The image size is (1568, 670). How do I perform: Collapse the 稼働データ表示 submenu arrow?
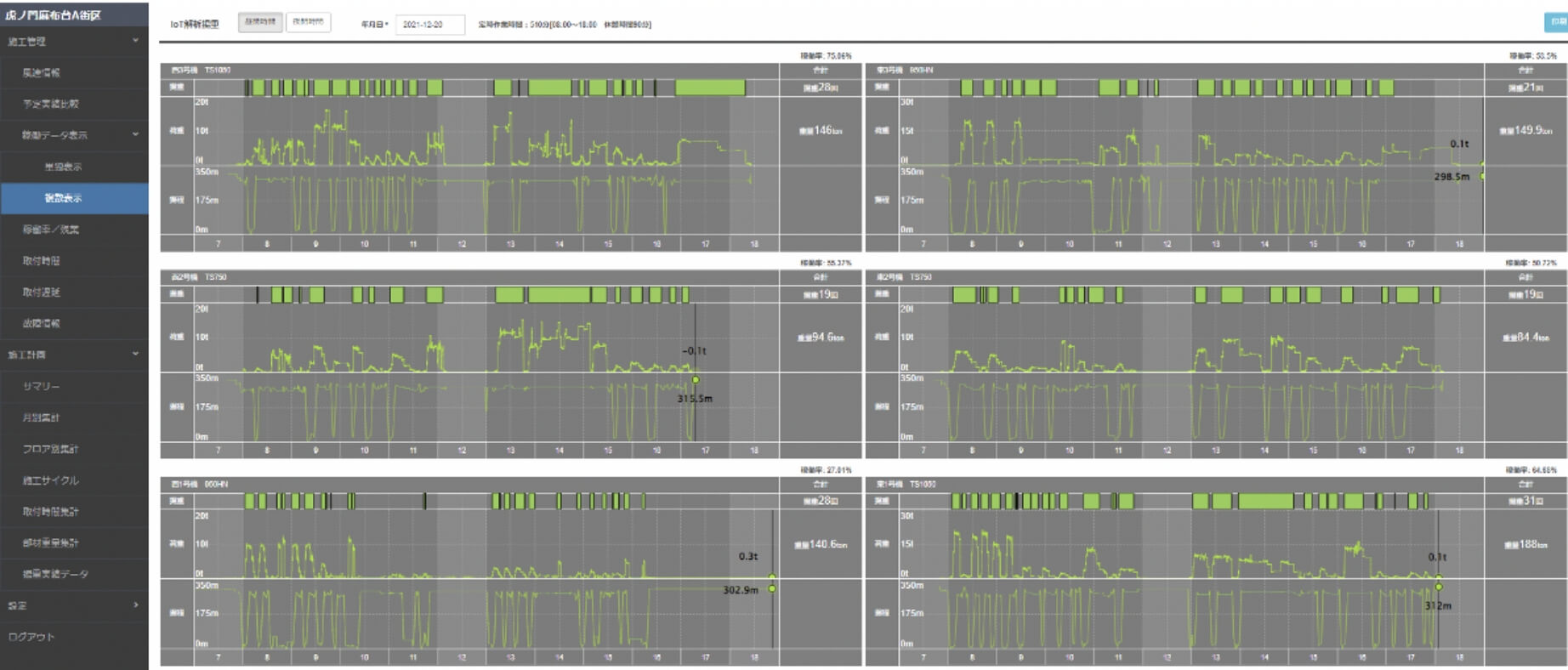(135, 134)
